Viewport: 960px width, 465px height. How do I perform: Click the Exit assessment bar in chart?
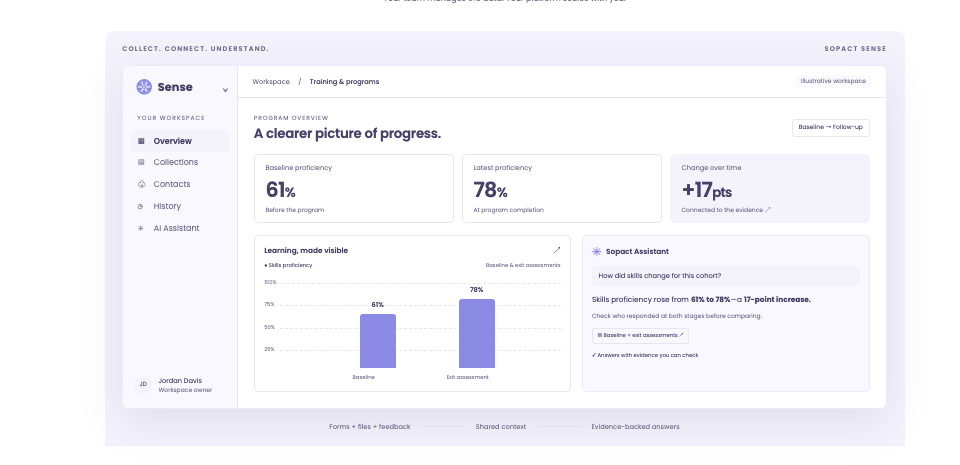click(x=477, y=333)
